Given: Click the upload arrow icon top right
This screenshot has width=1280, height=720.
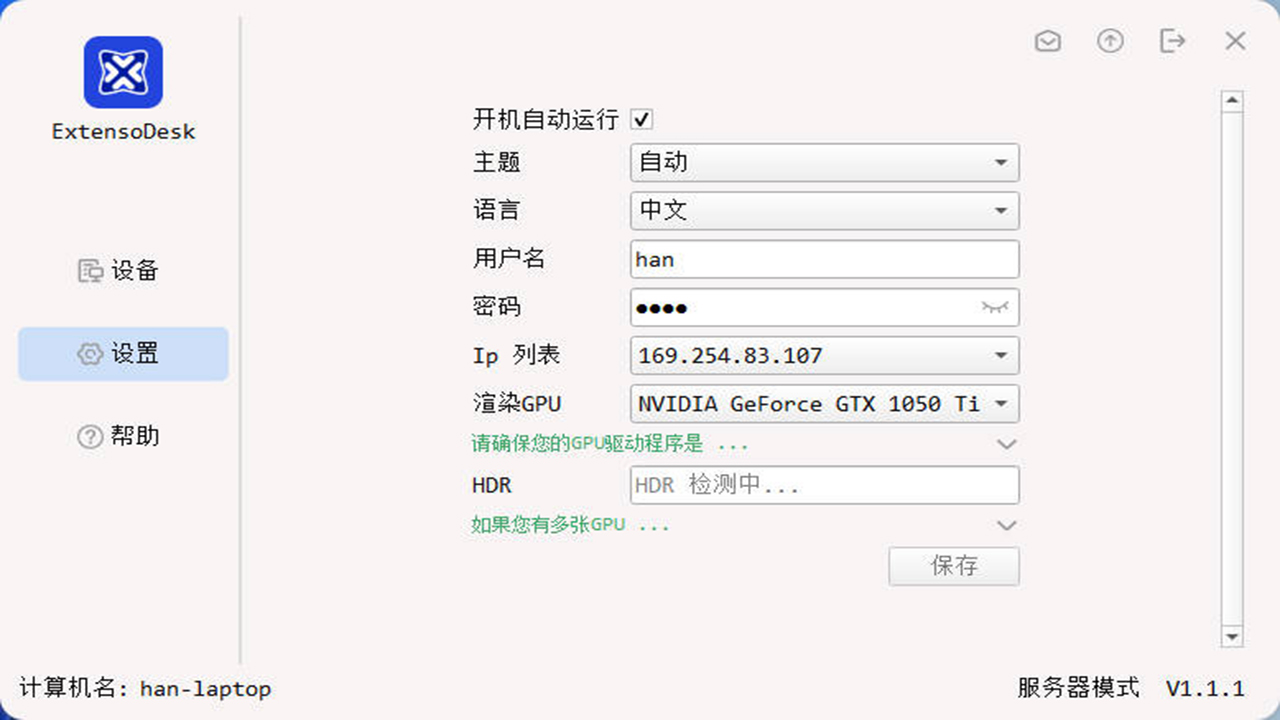Looking at the screenshot, I should click(1110, 41).
